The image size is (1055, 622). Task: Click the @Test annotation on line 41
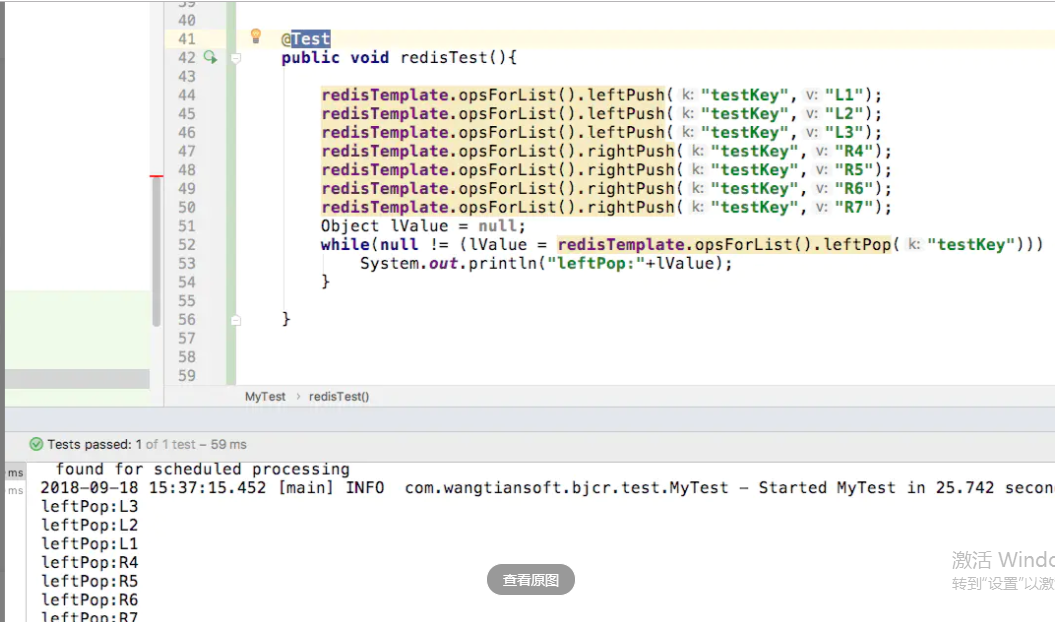click(x=306, y=39)
